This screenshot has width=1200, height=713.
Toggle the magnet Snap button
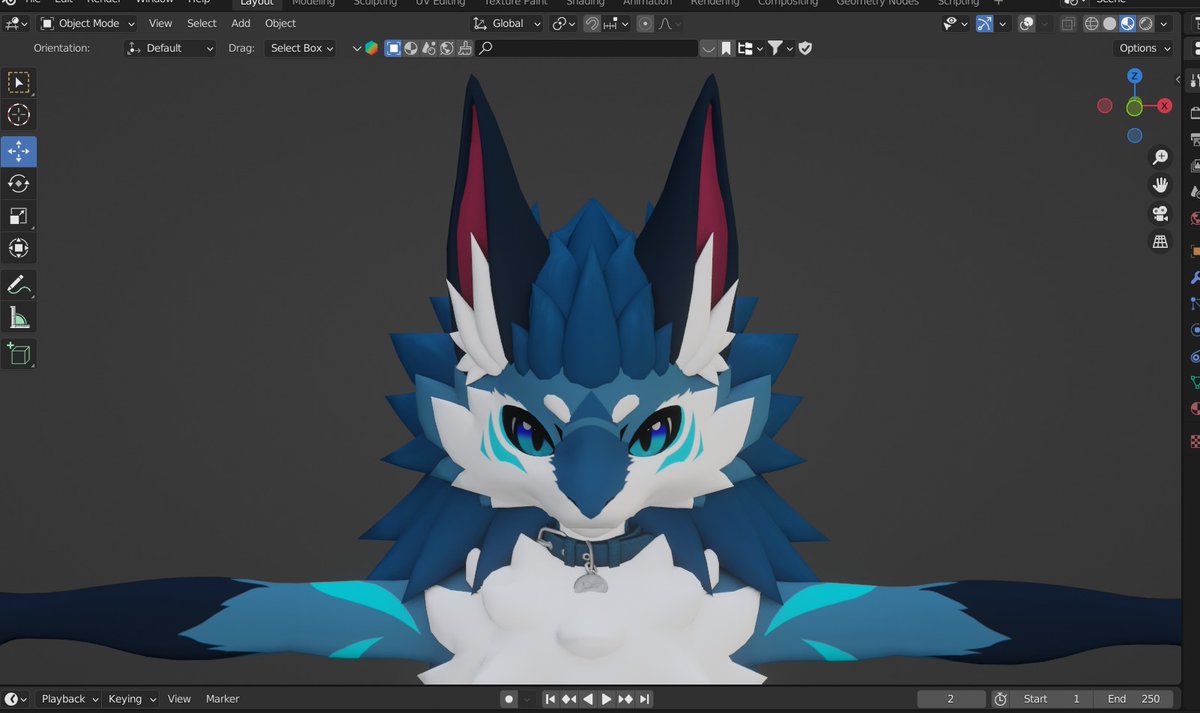point(592,23)
